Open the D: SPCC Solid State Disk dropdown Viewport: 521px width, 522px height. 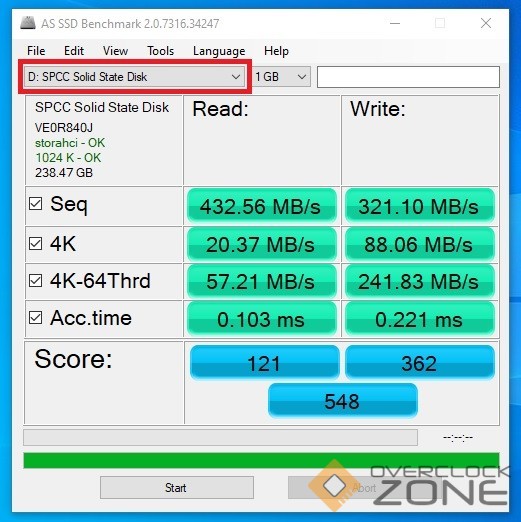(x=135, y=77)
